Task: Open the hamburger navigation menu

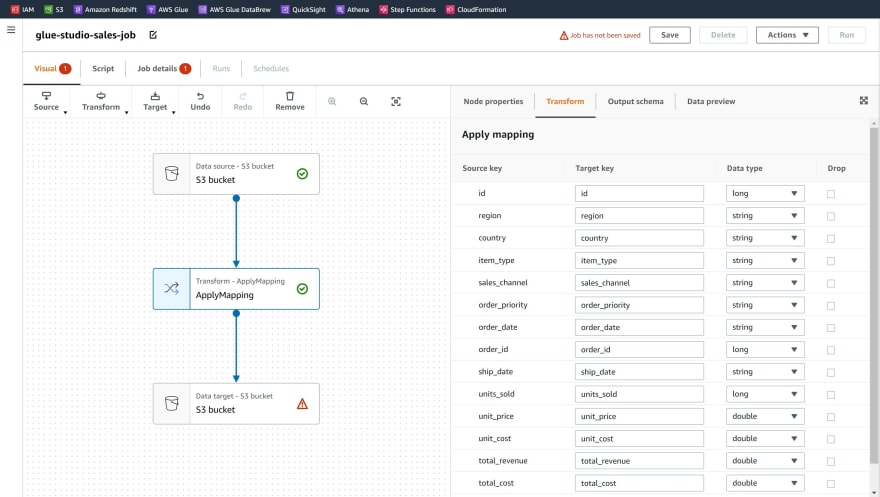Action: tap(11, 30)
